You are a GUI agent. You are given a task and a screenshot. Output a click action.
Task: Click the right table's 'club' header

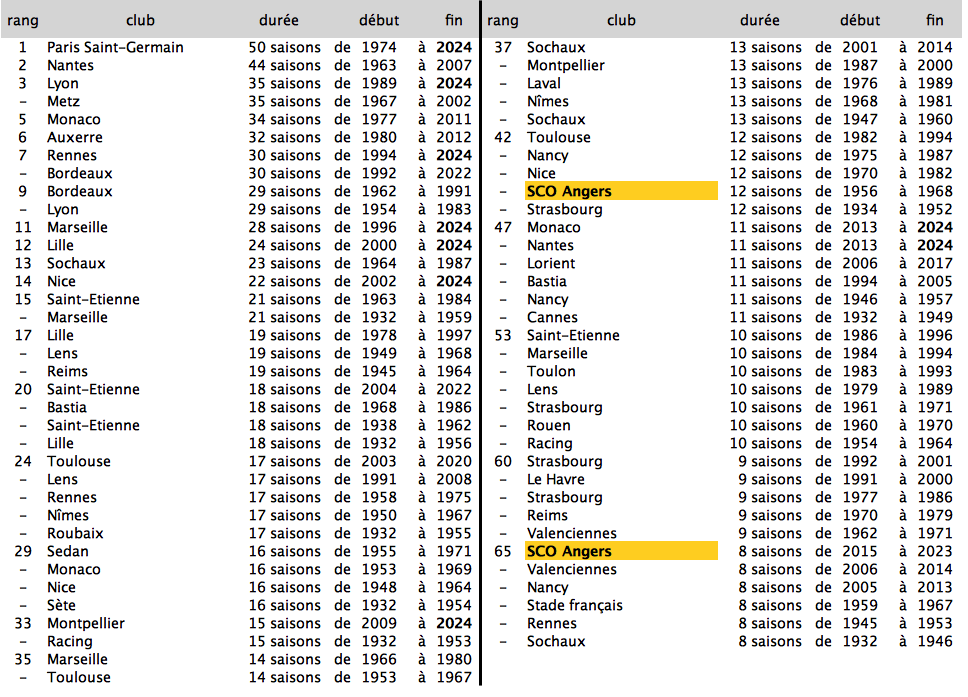click(x=621, y=20)
